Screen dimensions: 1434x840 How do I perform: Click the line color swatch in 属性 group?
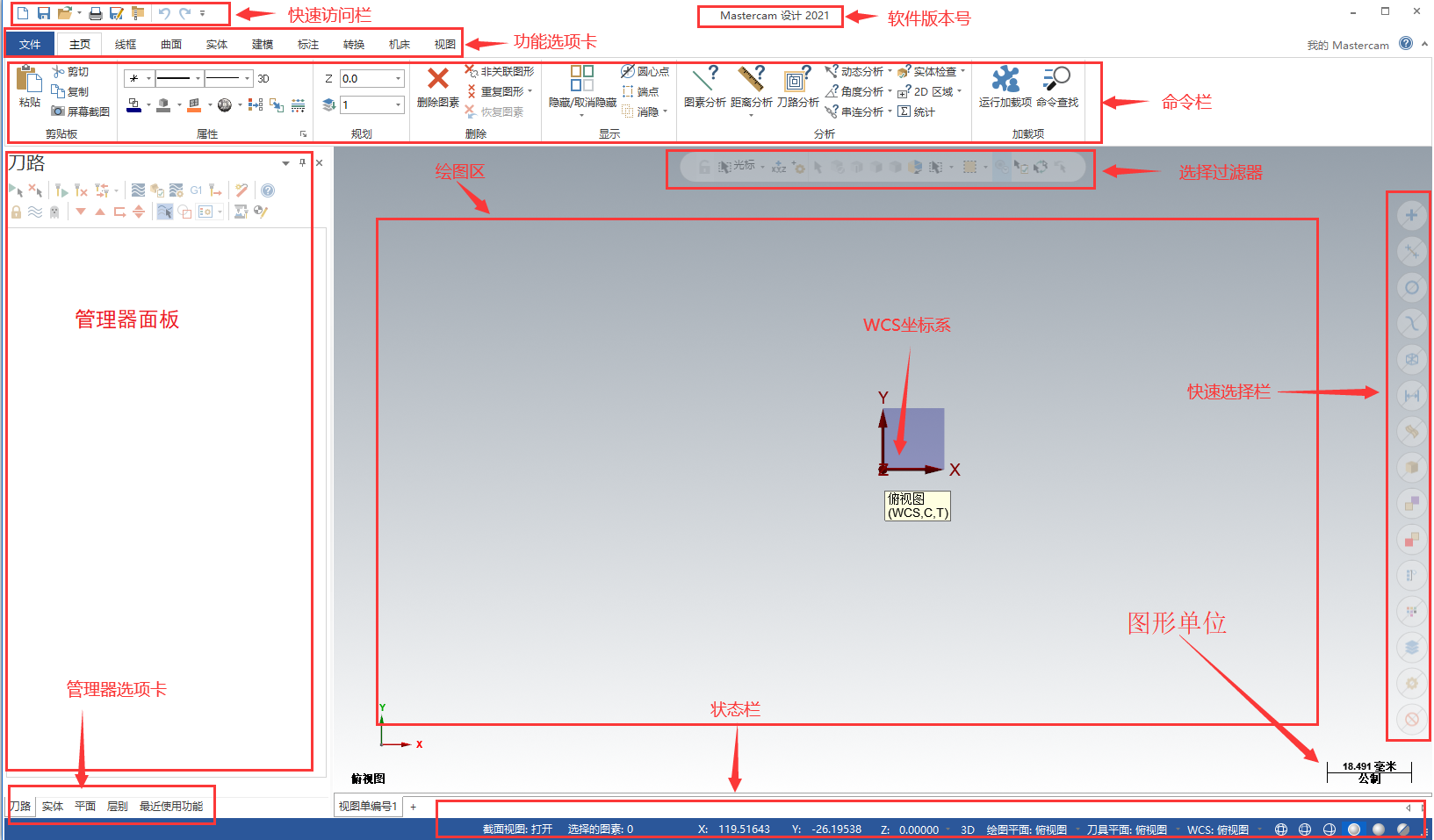pyautogui.click(x=133, y=104)
